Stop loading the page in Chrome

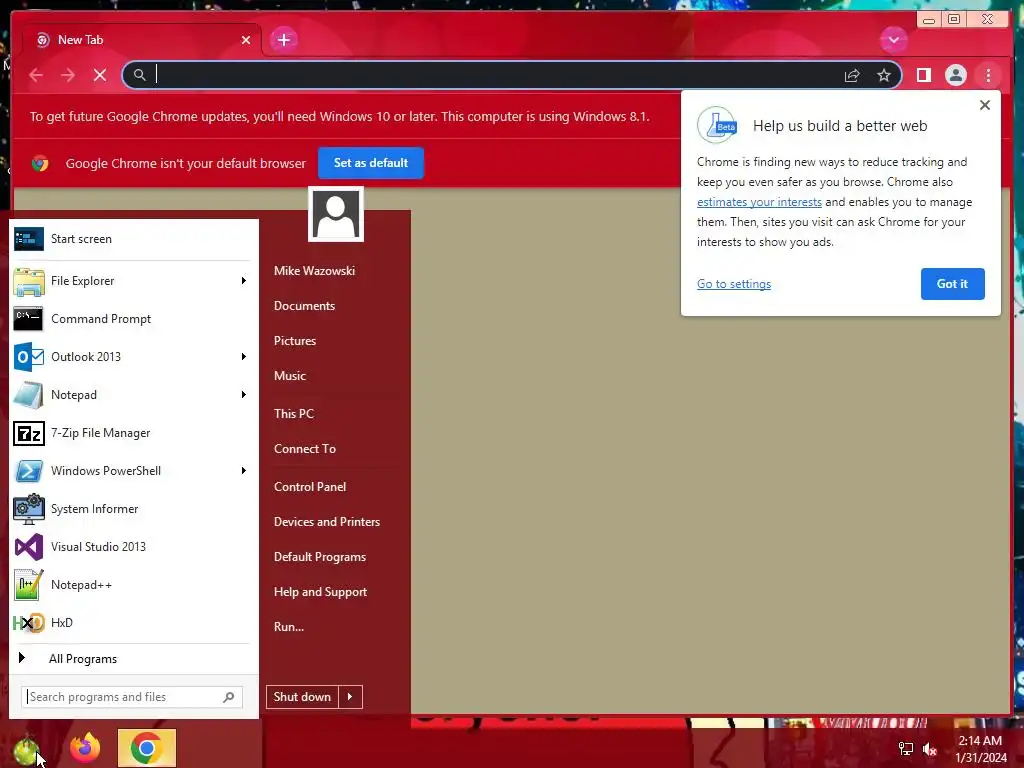[100, 75]
